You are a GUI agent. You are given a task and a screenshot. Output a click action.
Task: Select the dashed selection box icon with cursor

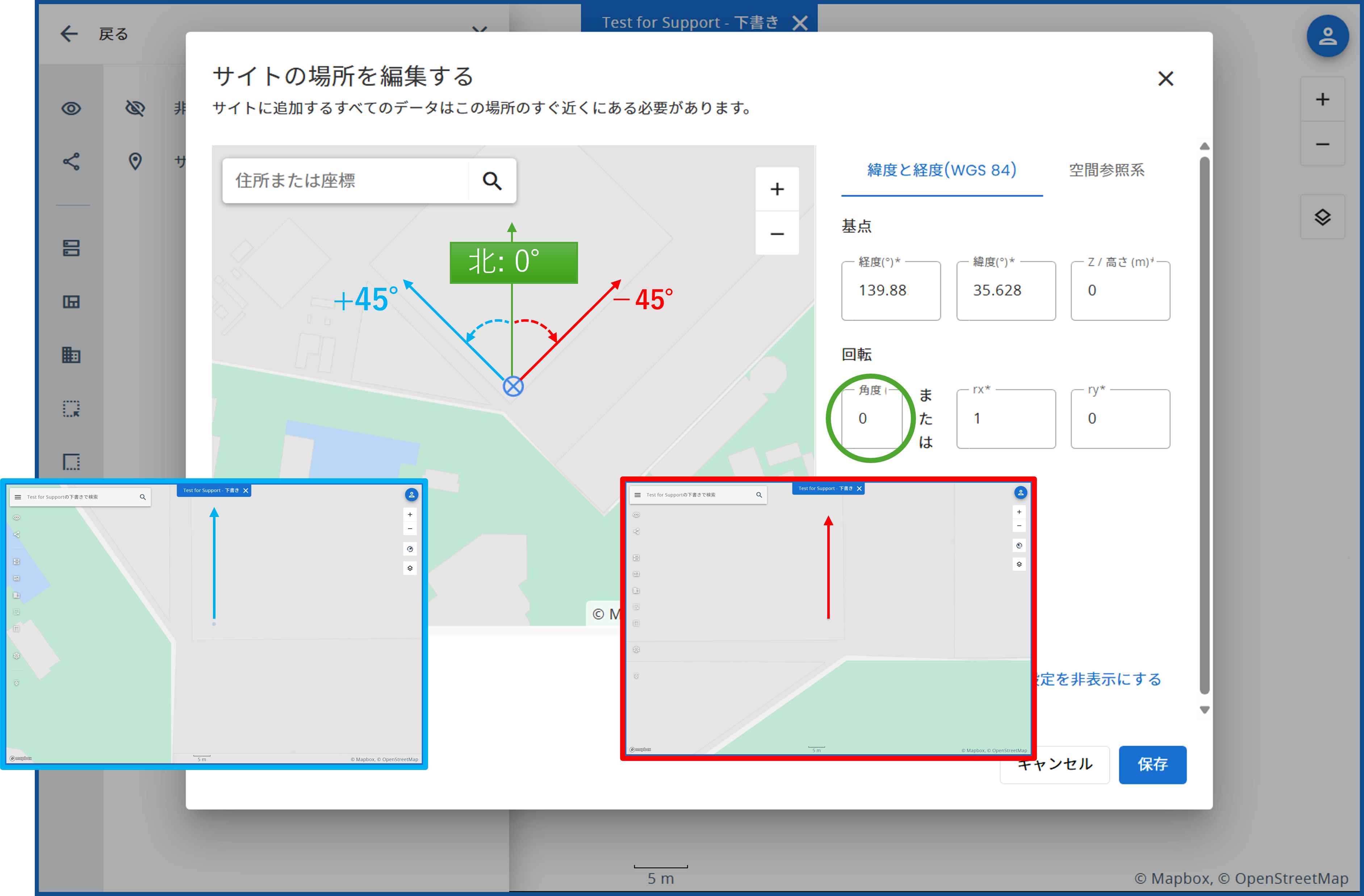coord(71,408)
